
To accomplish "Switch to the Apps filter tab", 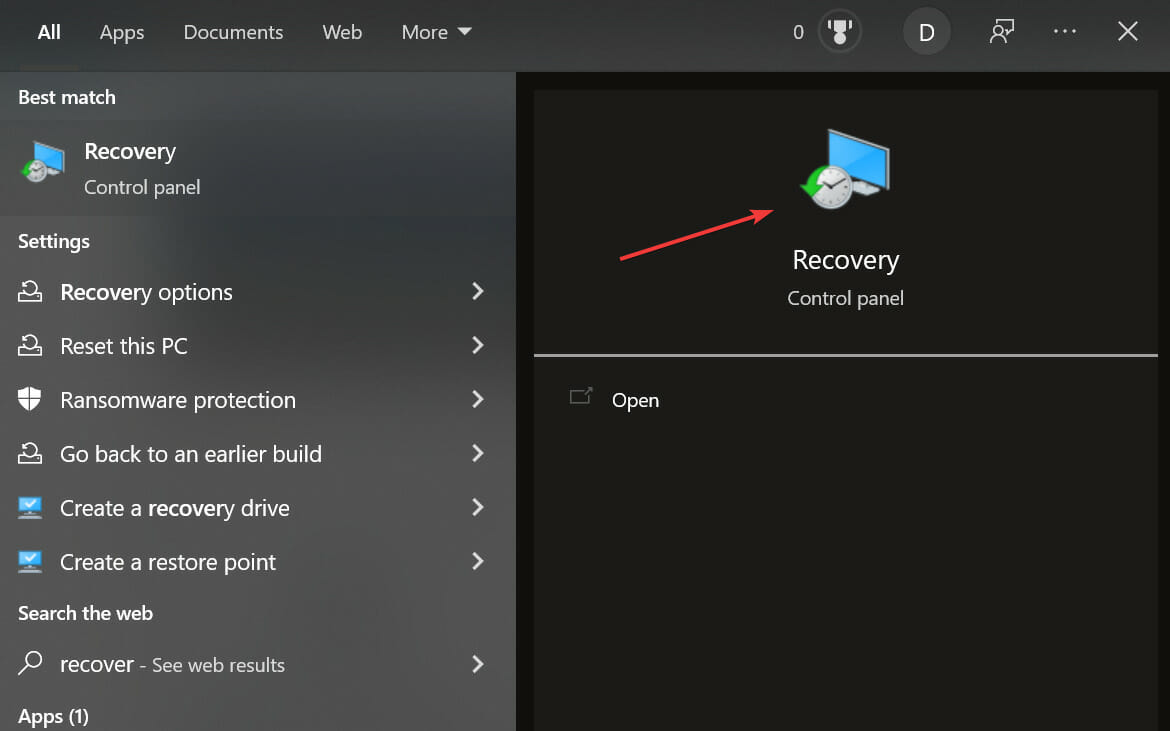I will [x=122, y=33].
